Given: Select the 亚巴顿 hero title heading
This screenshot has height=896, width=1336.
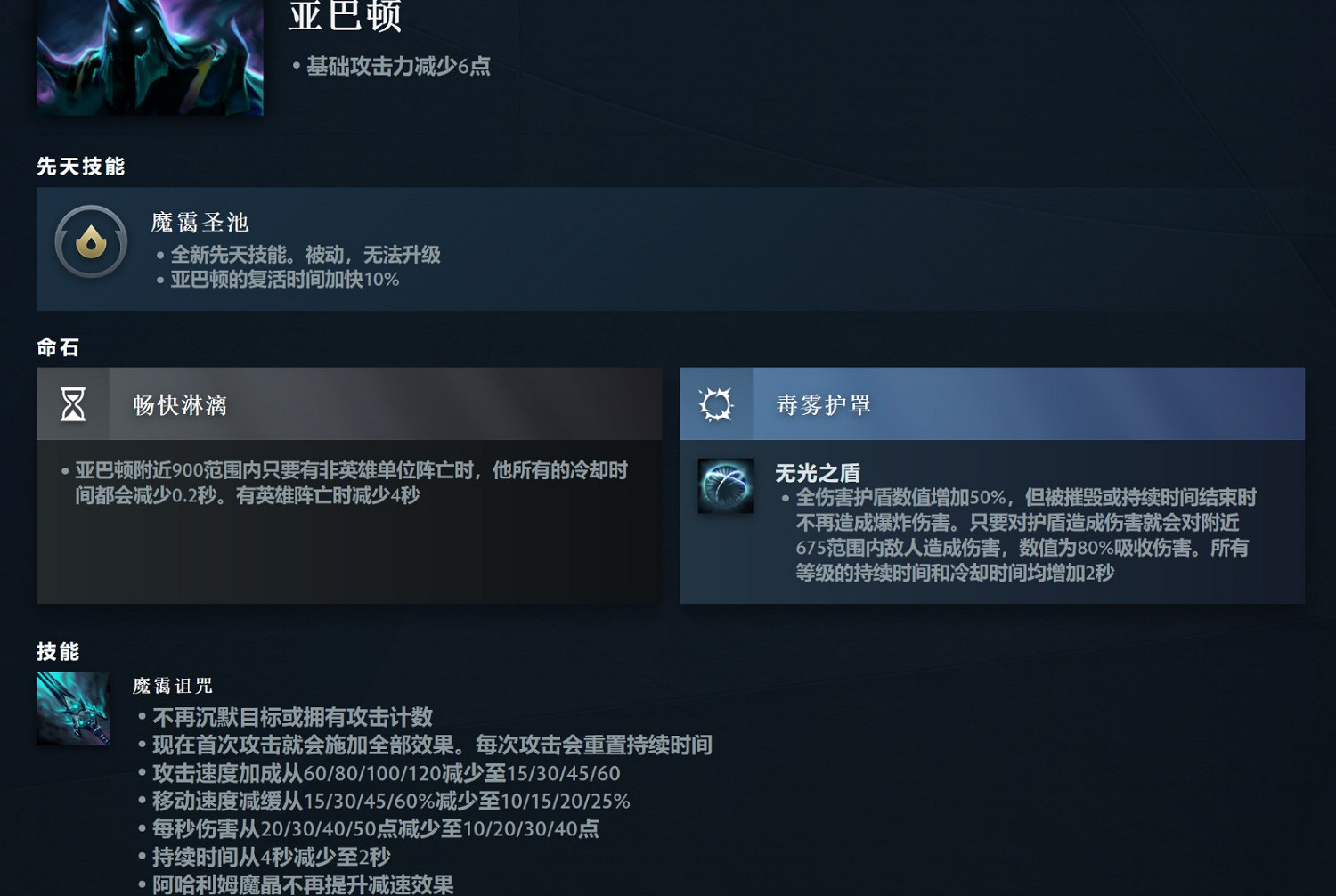Looking at the screenshot, I should [x=344, y=15].
